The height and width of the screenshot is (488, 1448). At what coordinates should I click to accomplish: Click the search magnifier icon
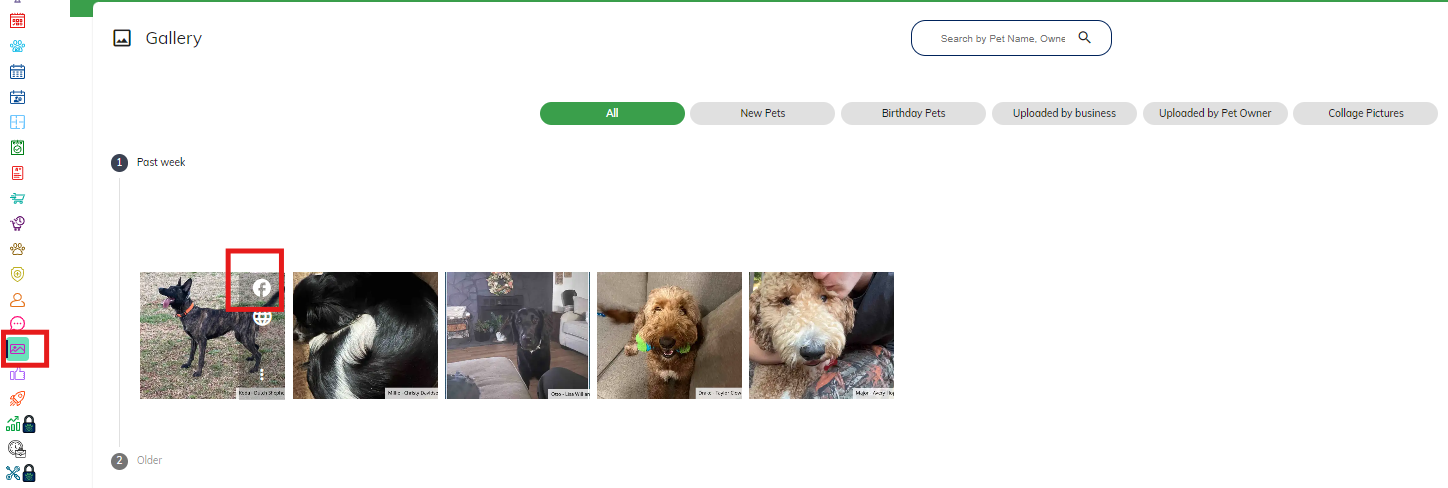(x=1085, y=38)
